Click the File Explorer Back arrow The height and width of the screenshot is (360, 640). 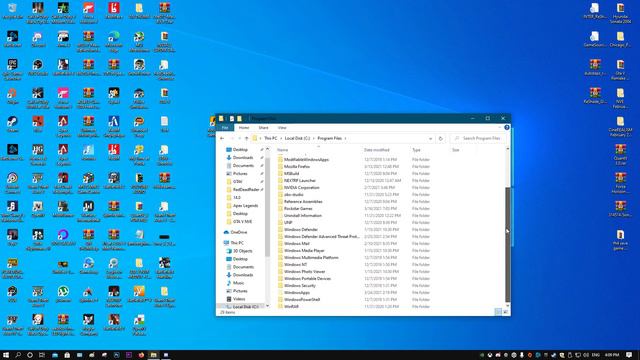click(x=222, y=139)
